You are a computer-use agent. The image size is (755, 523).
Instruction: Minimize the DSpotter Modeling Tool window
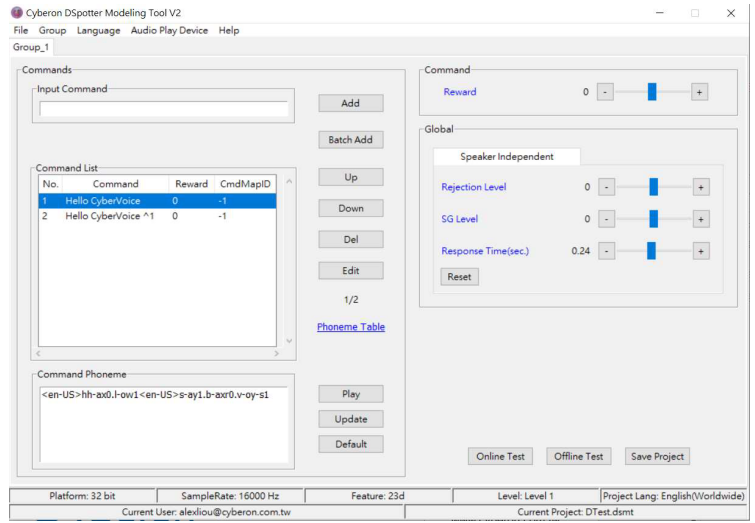(660, 13)
